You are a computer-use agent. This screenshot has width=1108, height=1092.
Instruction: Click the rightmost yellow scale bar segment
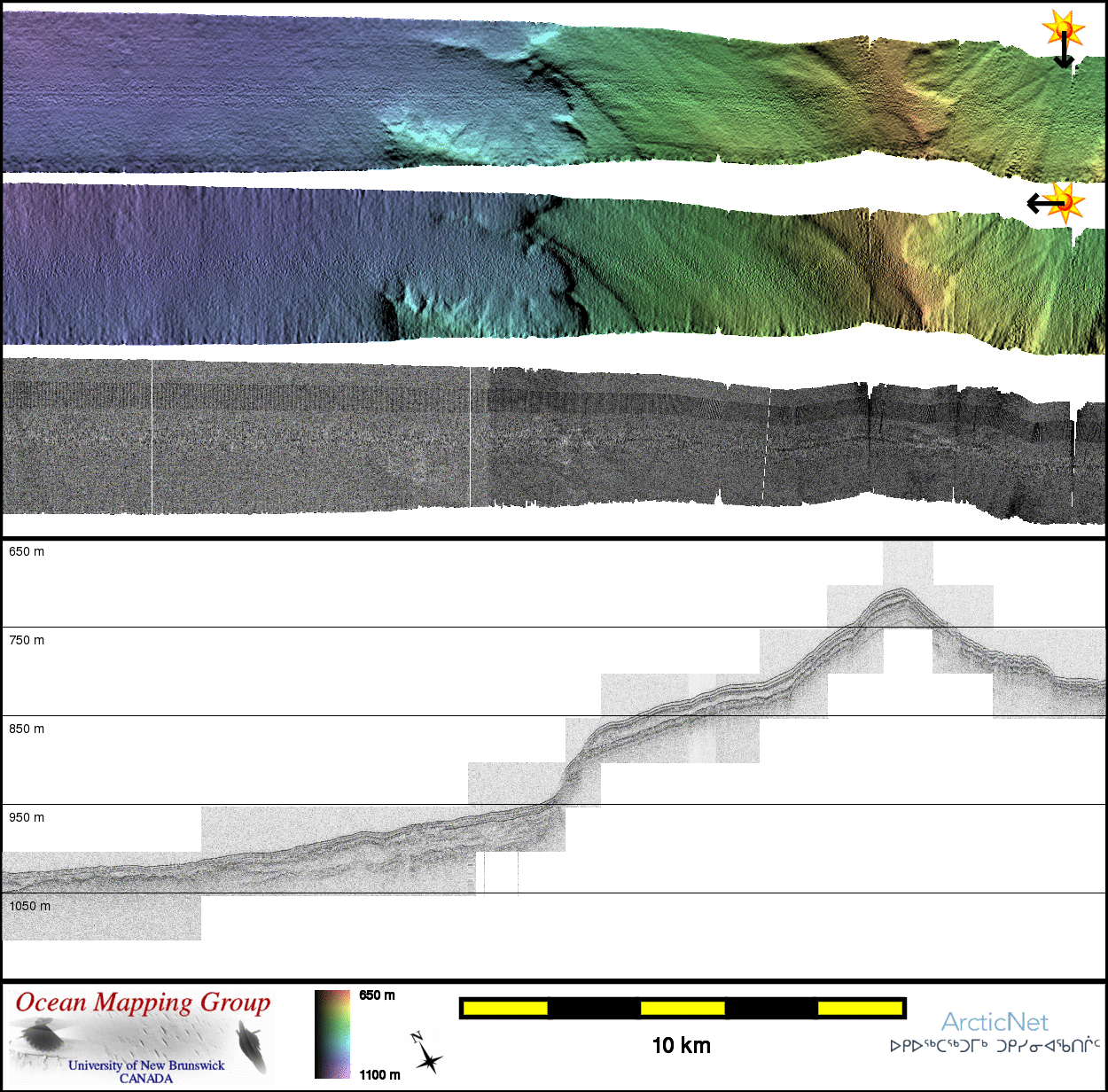[x=859, y=1008]
